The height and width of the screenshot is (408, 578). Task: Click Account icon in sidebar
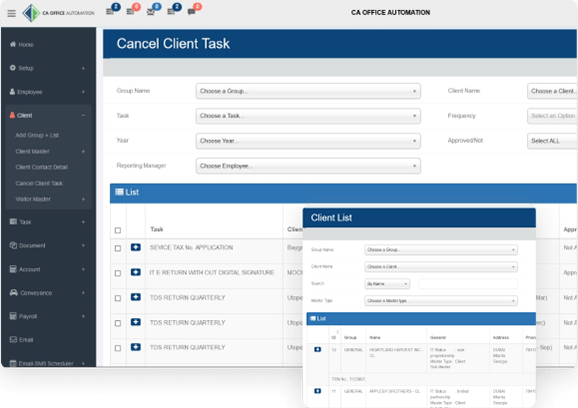13,269
